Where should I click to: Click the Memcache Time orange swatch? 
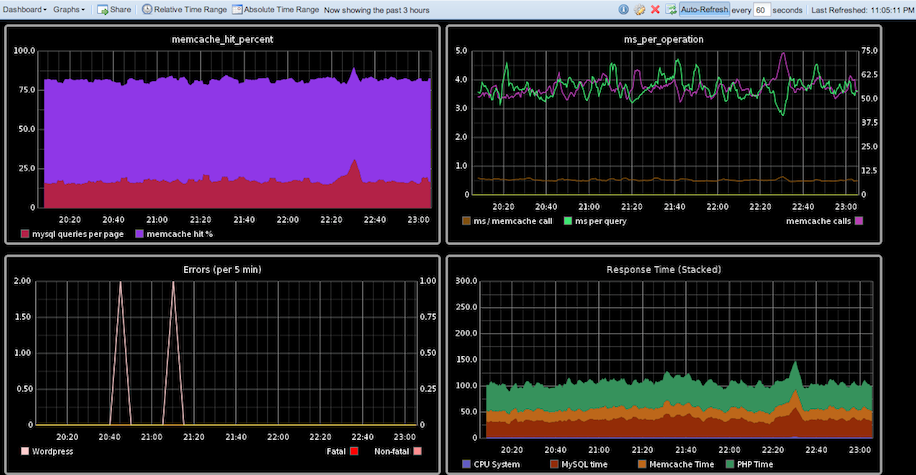(x=642, y=464)
